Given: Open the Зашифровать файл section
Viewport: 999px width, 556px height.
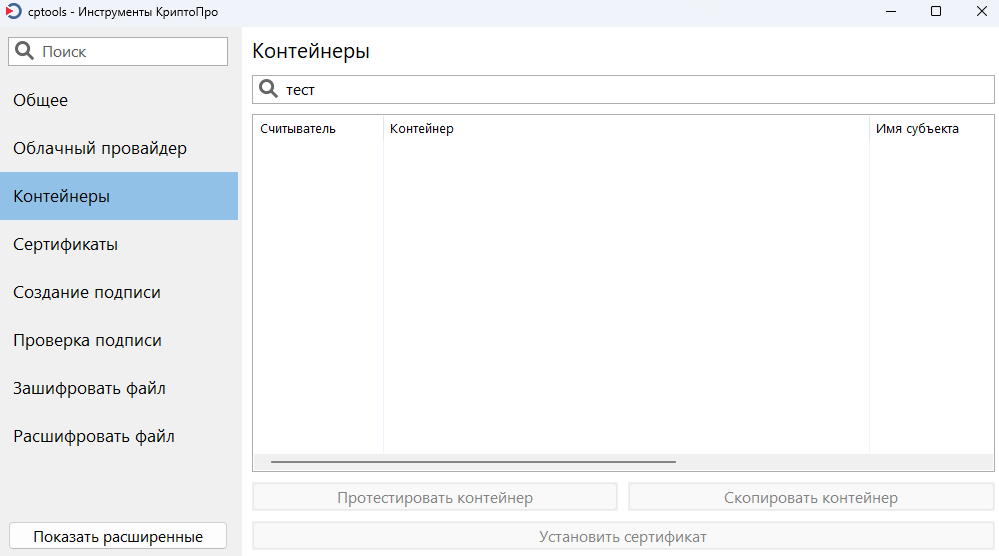Looking at the screenshot, I should [119, 388].
